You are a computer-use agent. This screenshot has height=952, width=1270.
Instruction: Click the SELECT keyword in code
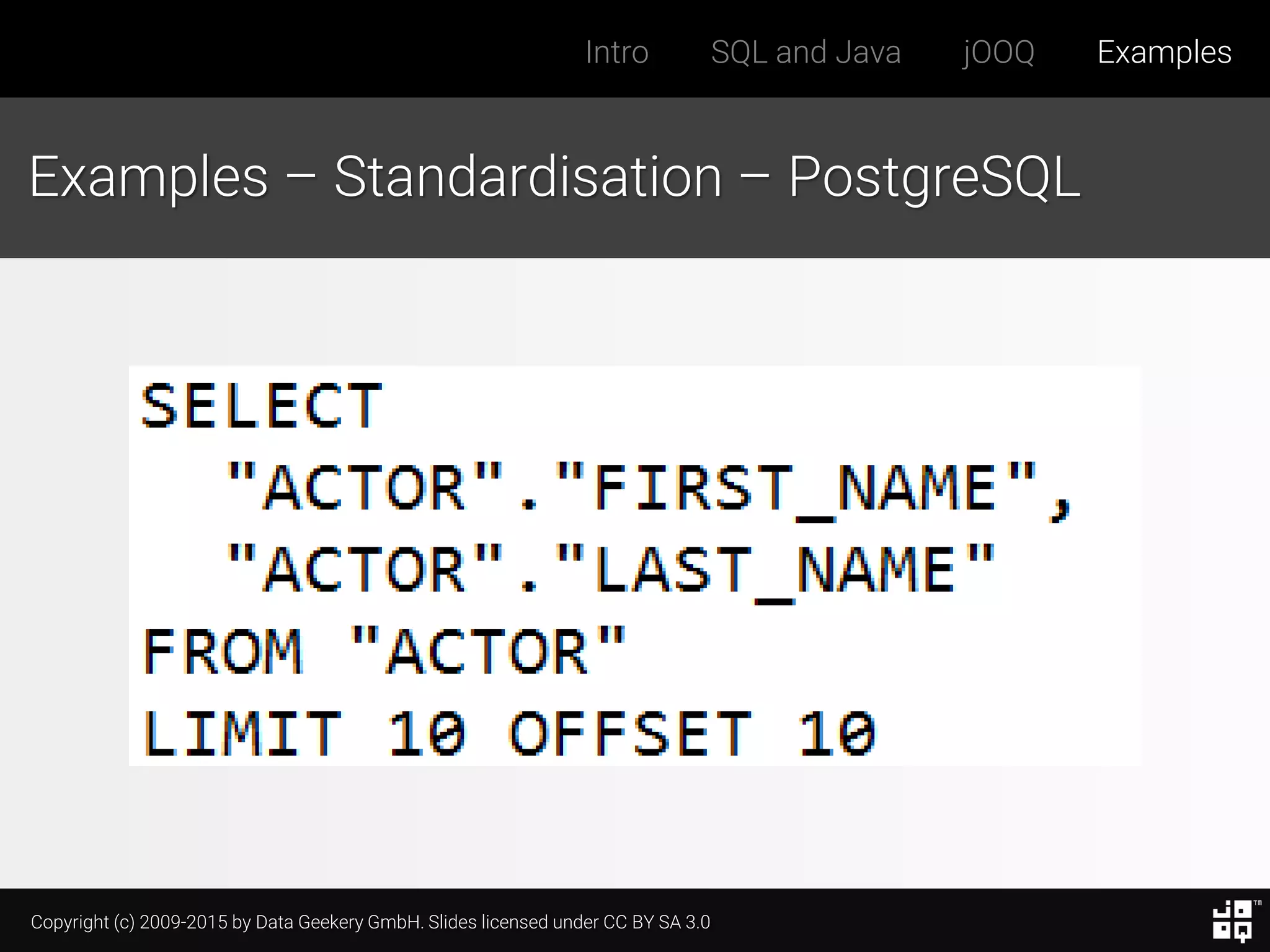click(262, 407)
